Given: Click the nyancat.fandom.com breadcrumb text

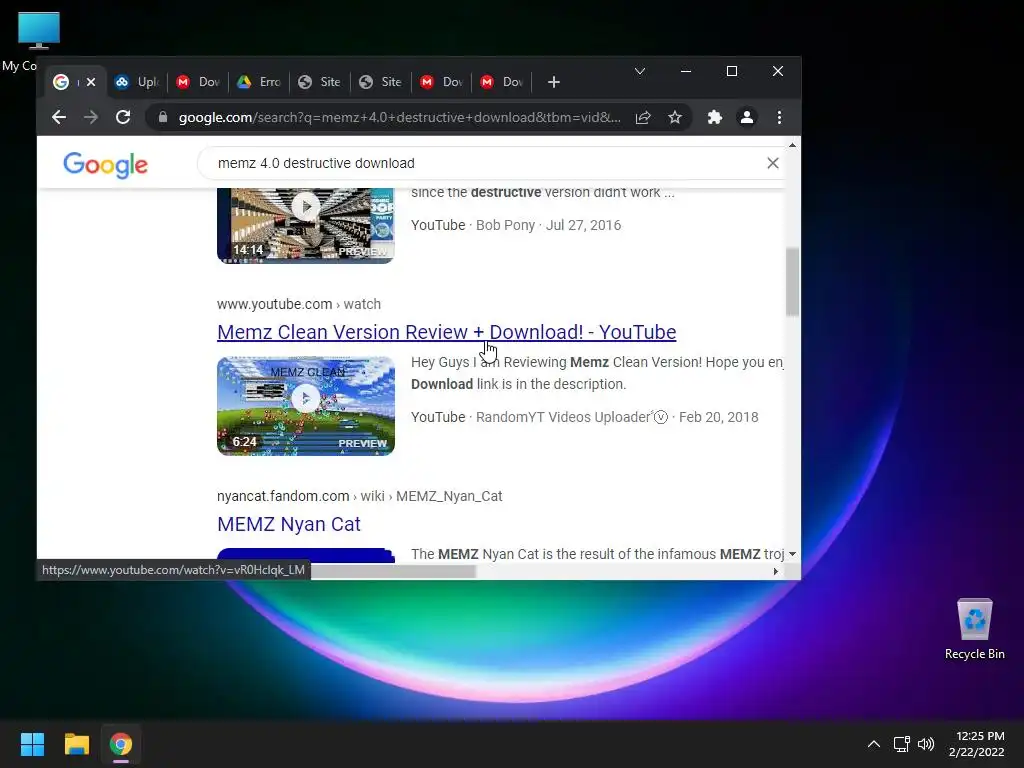Looking at the screenshot, I should [359, 496].
